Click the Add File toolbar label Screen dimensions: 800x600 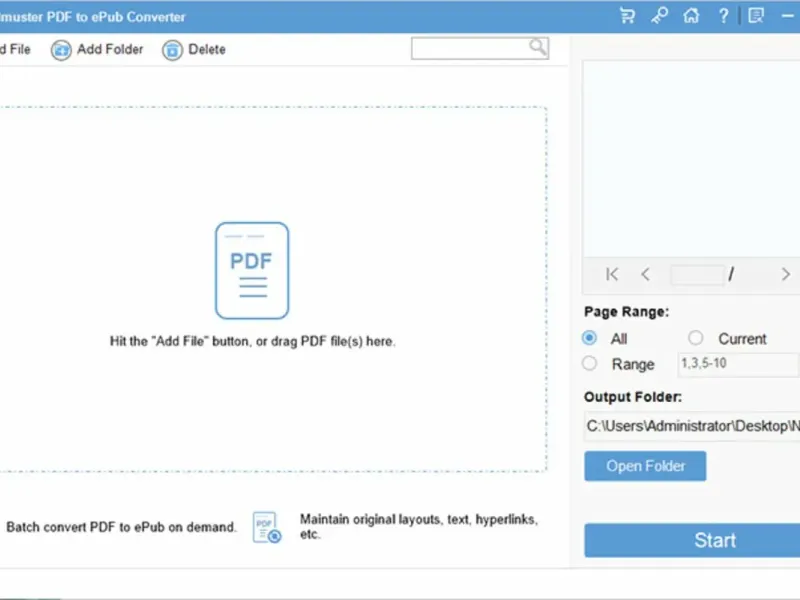15,49
